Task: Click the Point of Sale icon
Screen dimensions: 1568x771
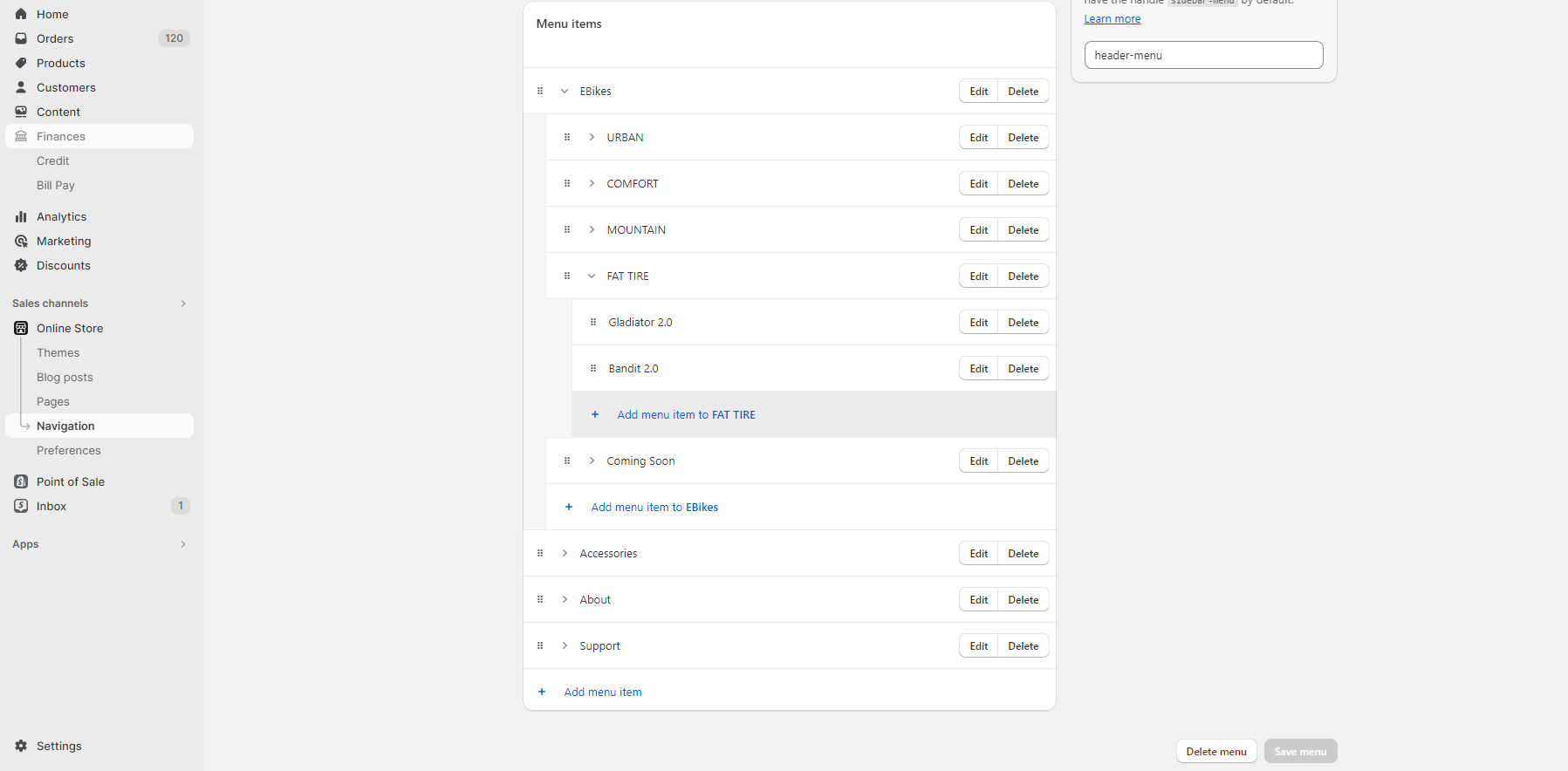Action: point(21,481)
